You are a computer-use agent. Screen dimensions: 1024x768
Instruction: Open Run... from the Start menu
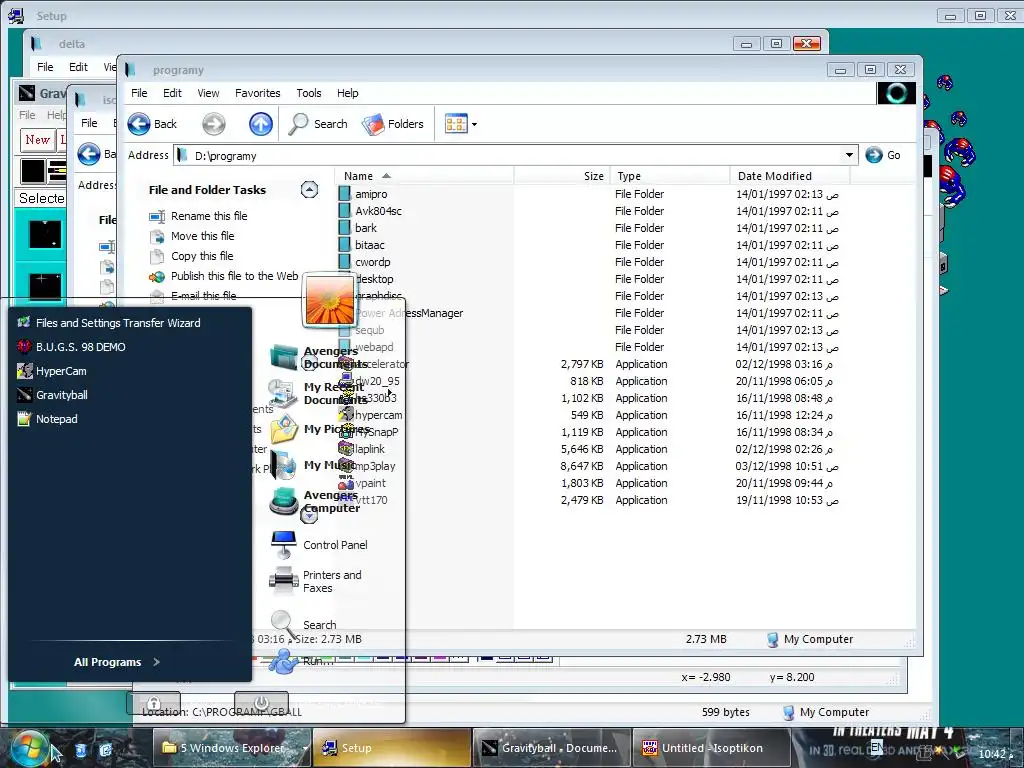click(x=304, y=661)
